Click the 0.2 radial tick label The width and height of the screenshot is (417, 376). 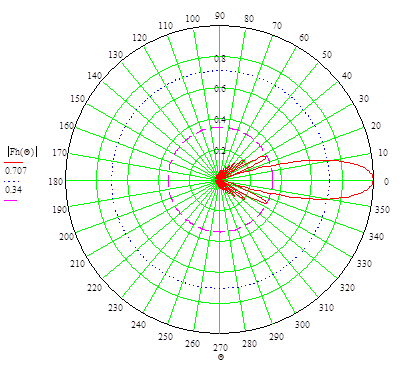(x=220, y=151)
